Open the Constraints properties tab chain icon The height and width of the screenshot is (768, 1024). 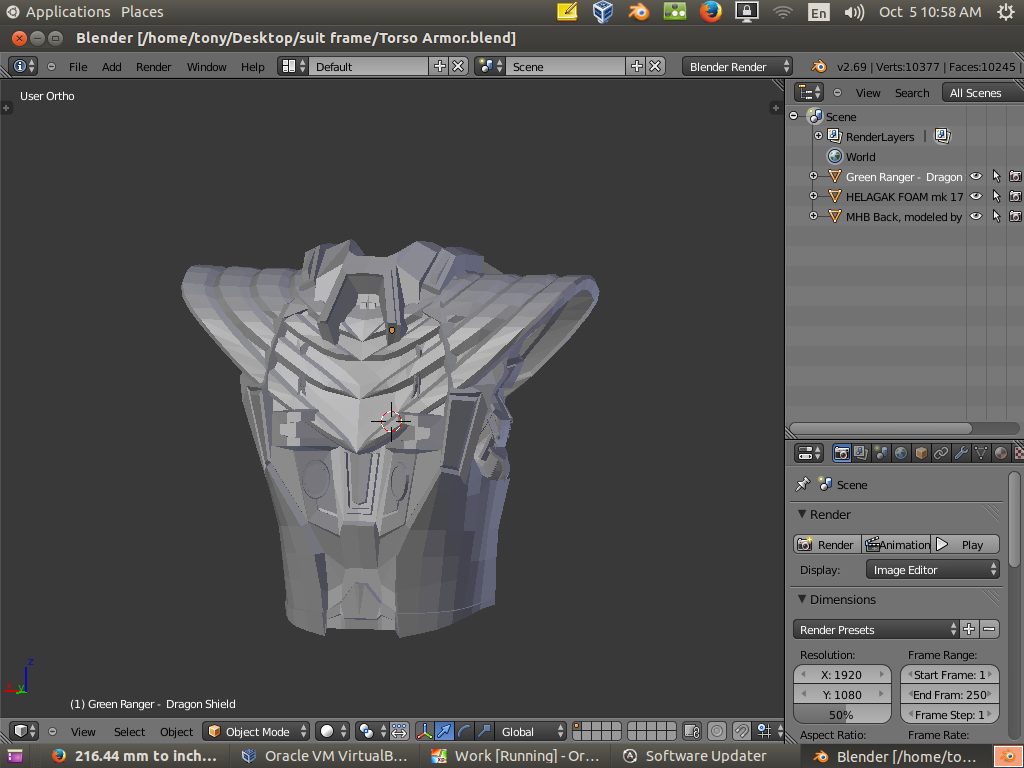pyautogui.click(x=940, y=453)
